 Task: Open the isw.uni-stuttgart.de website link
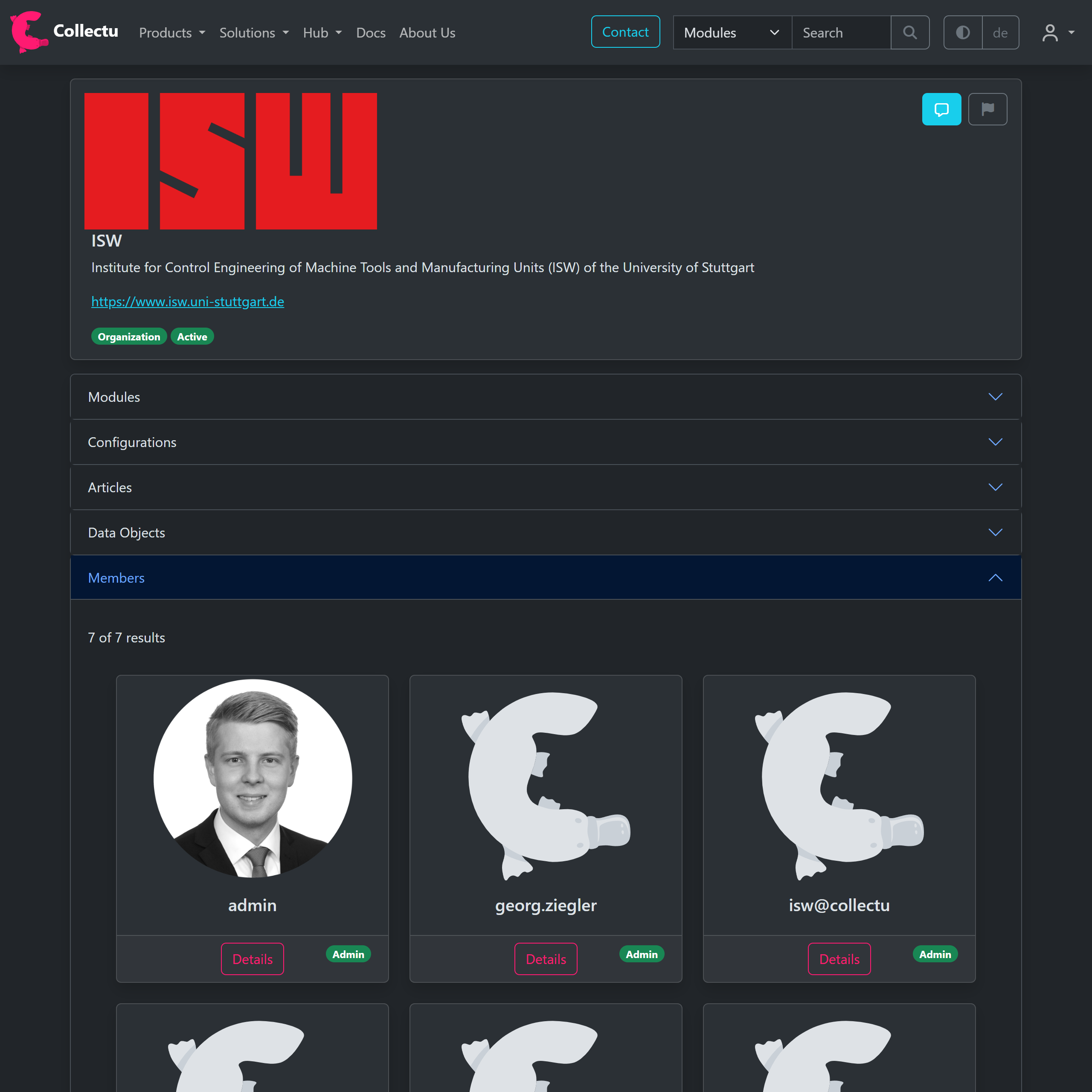tap(188, 301)
